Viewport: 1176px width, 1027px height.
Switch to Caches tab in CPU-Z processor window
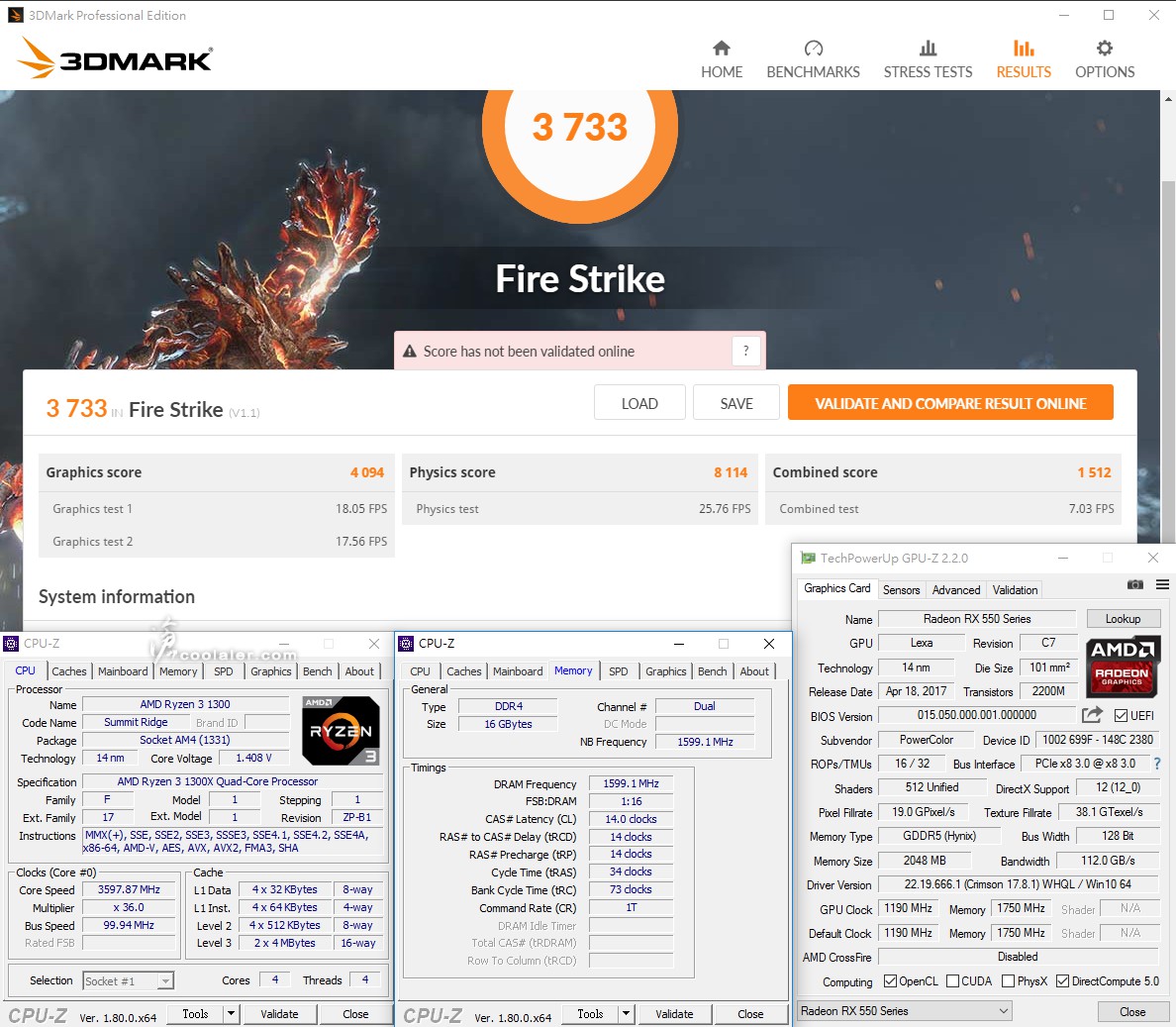(69, 671)
